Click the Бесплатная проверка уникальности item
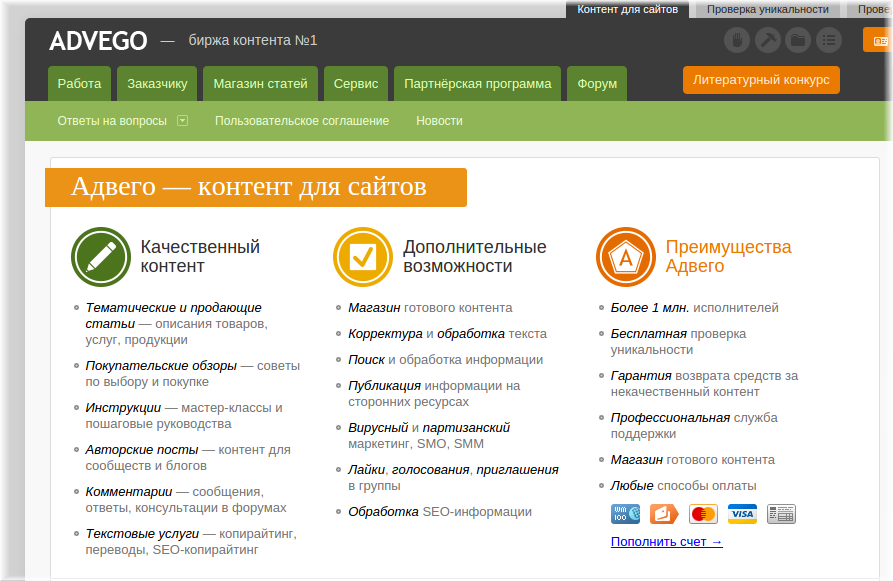The height and width of the screenshot is (581, 893). point(678,342)
